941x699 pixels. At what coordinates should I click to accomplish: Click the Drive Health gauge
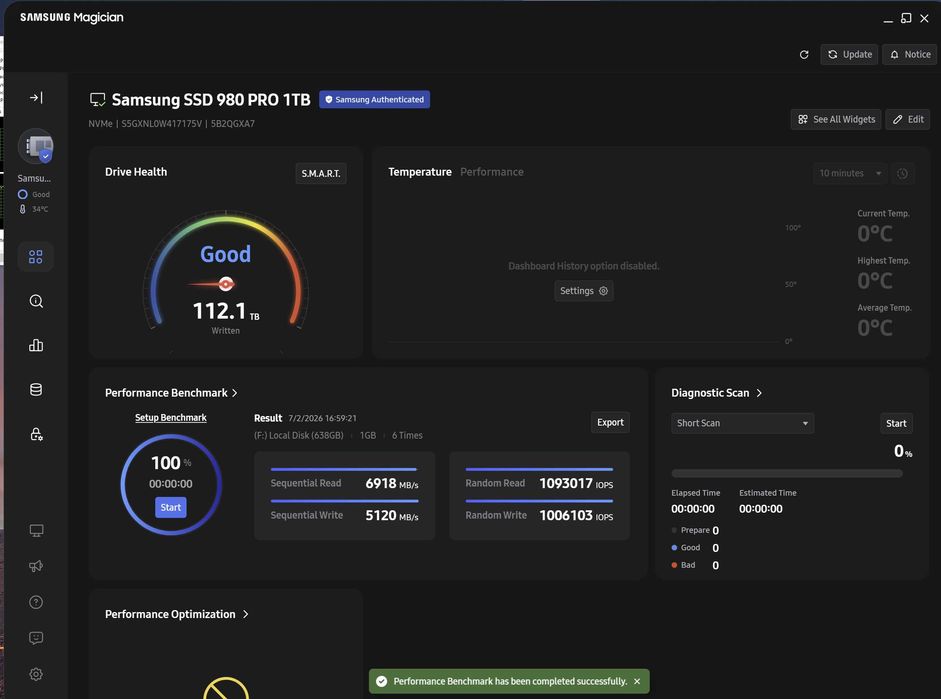(226, 270)
